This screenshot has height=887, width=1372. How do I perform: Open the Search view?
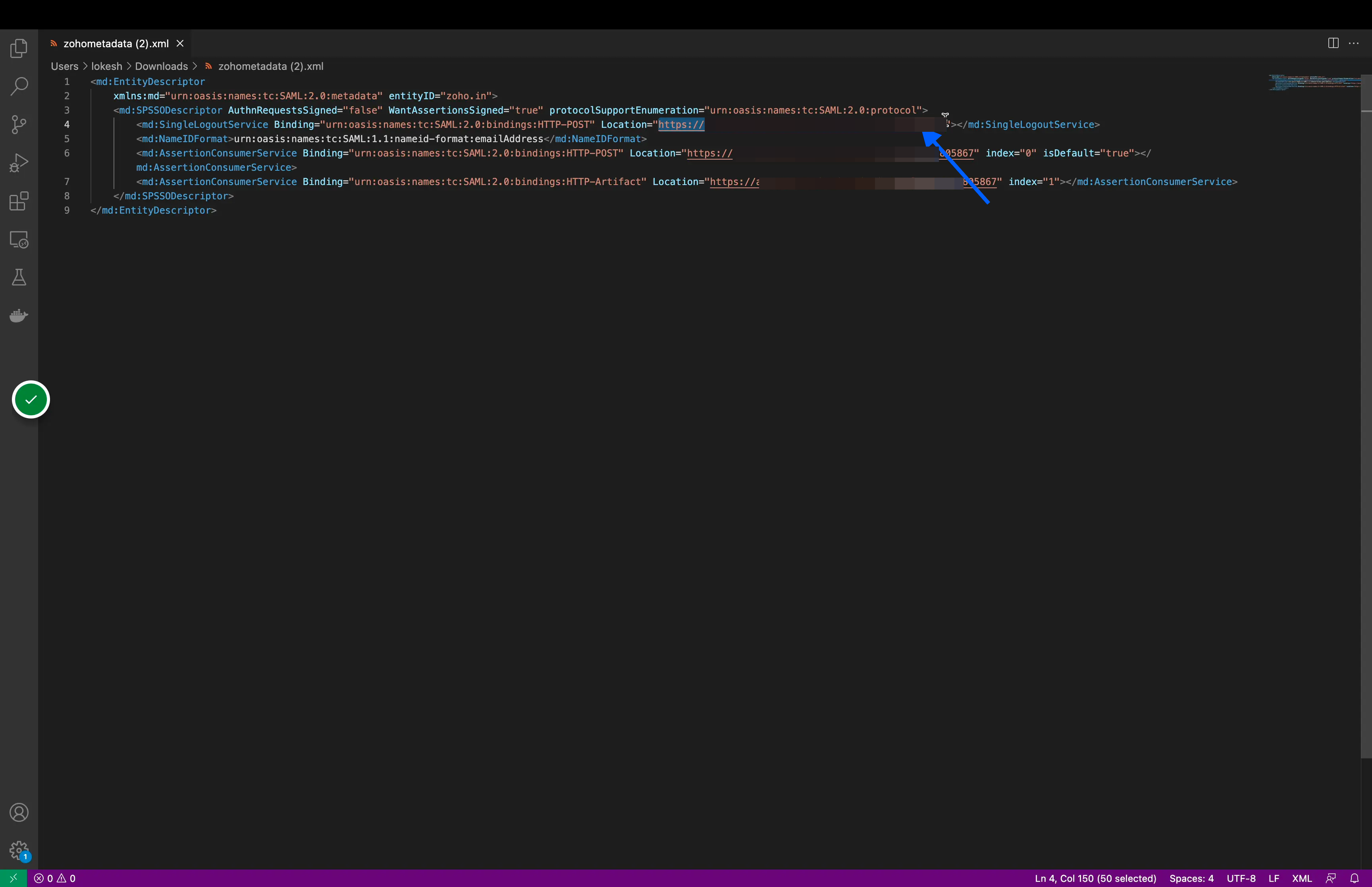19,87
